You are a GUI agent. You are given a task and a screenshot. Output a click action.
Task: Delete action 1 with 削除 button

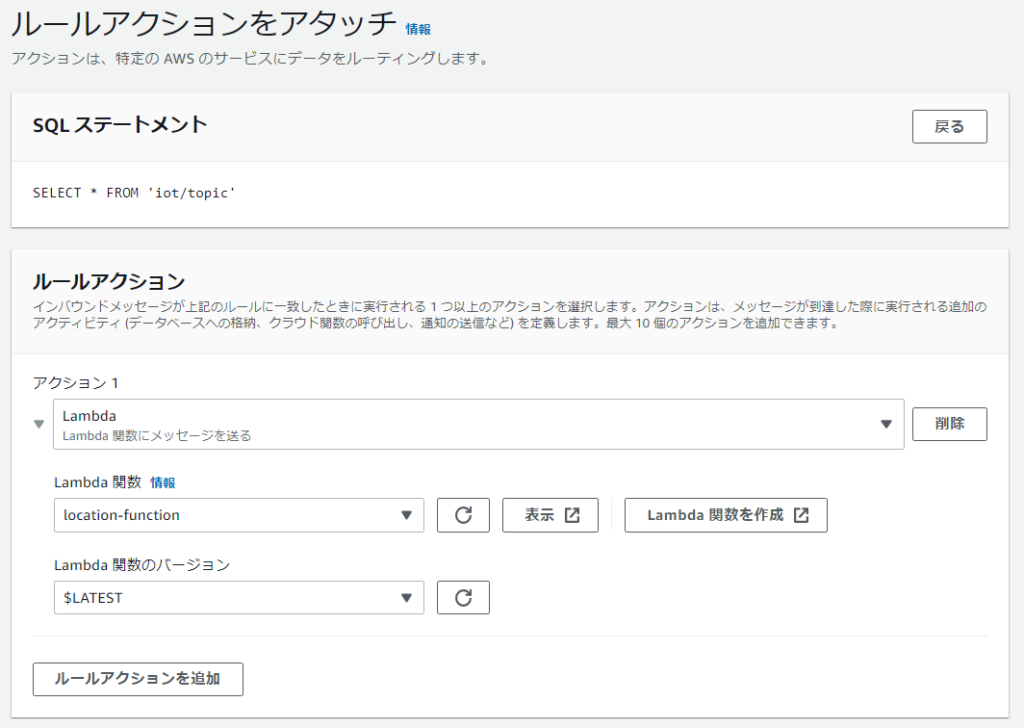(x=949, y=424)
